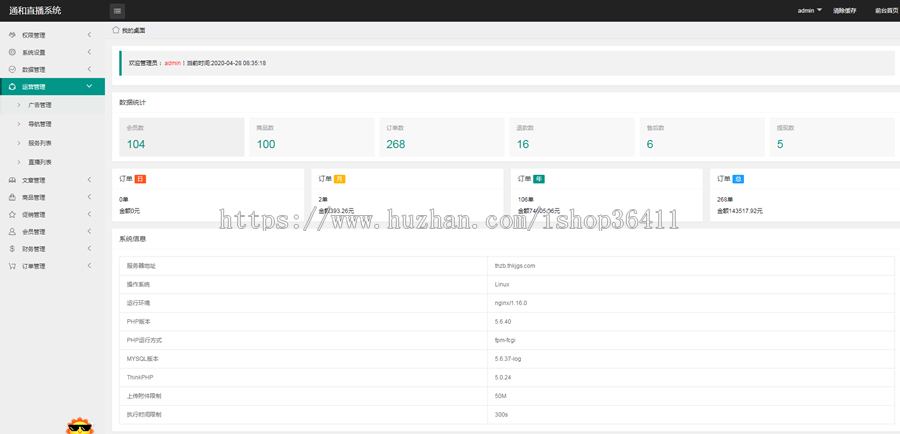The width and height of the screenshot is (900, 434).
Task: Click the red 日 order badge
Action: coord(141,179)
